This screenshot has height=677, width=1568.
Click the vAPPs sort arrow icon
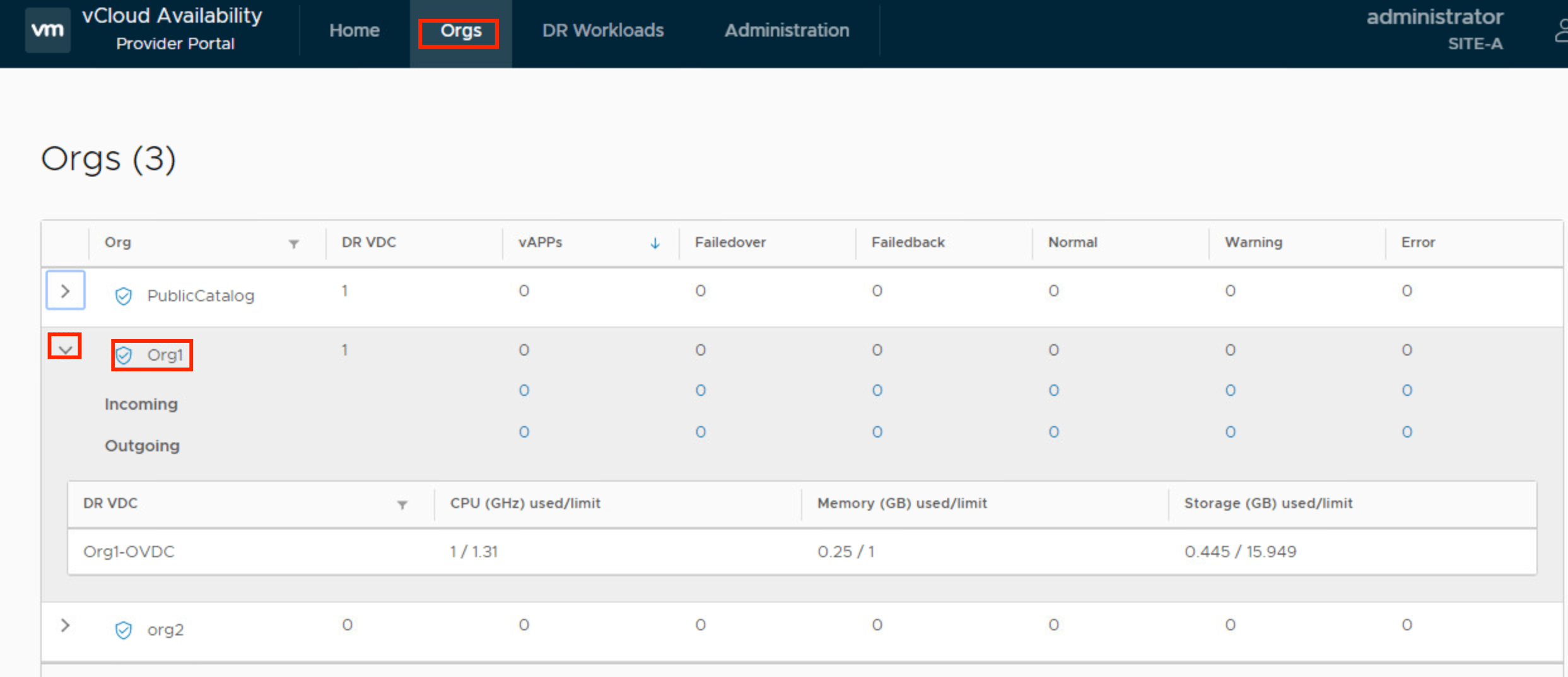click(x=655, y=243)
